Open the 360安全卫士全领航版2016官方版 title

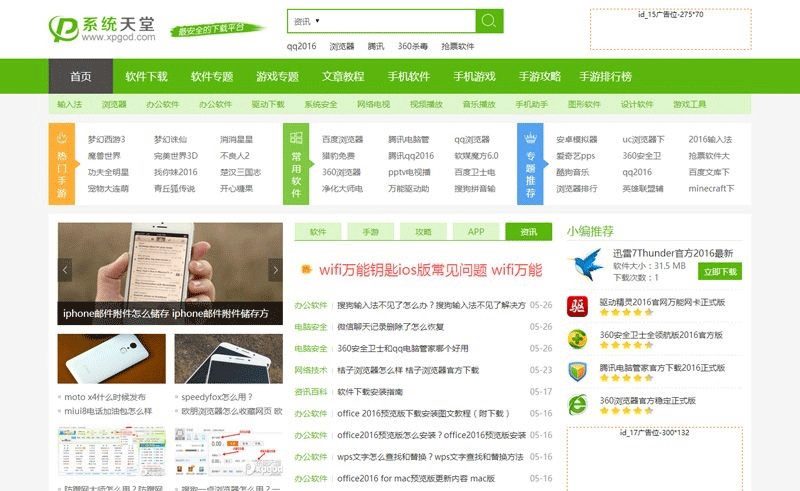pos(661,335)
